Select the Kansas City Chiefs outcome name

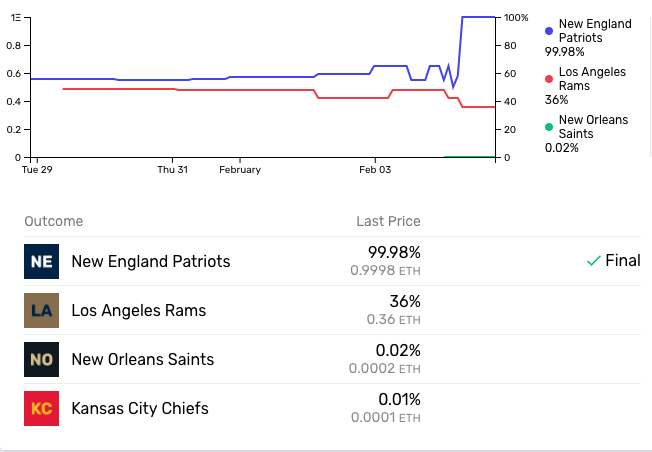click(140, 408)
